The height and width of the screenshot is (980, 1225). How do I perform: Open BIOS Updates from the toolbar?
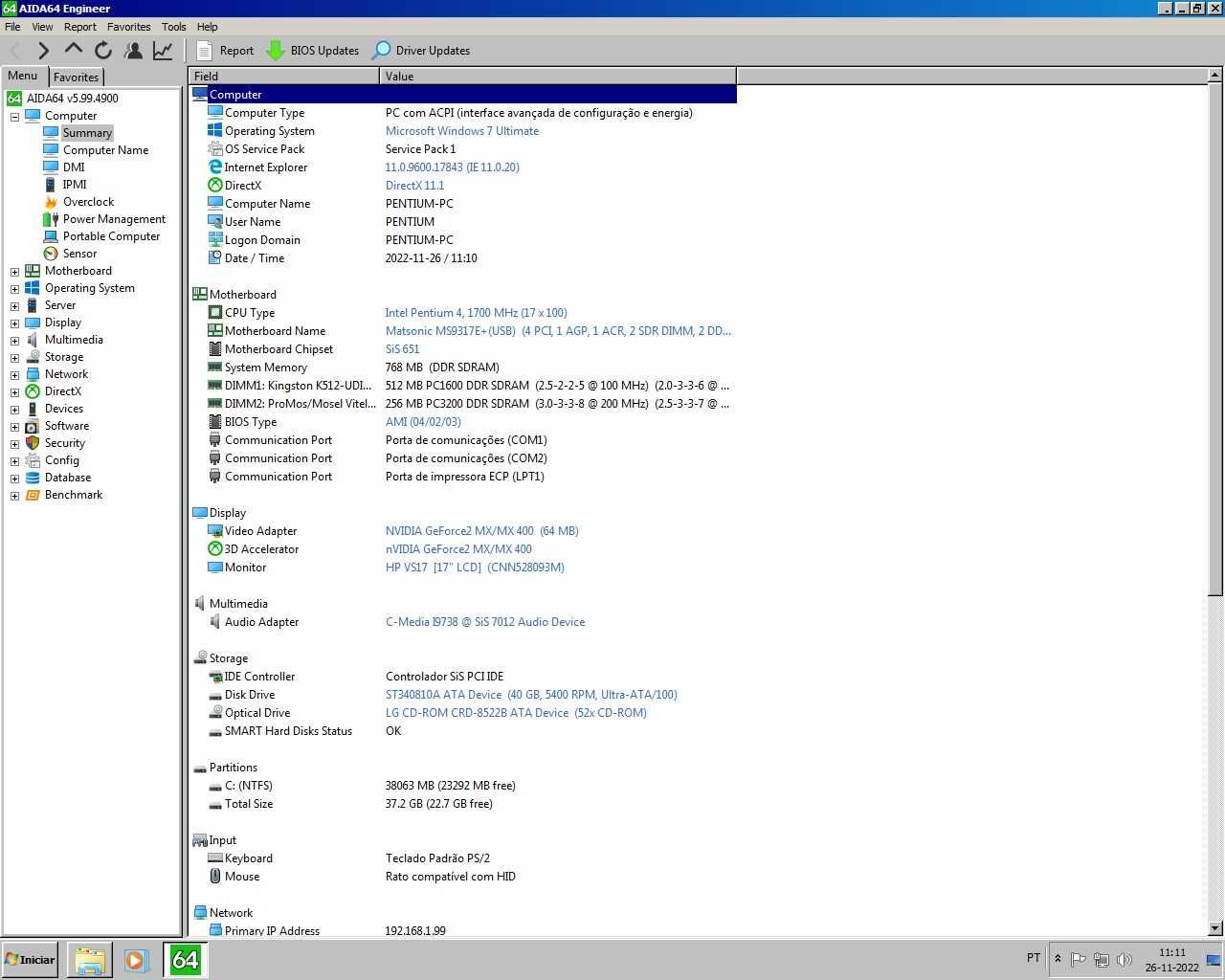[313, 51]
